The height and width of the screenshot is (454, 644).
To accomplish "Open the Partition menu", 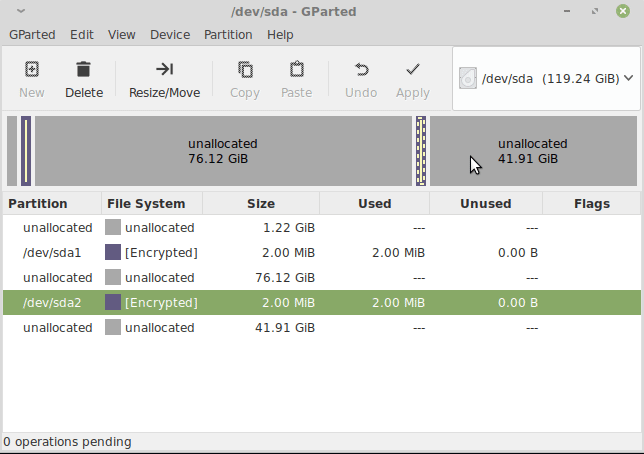I will (228, 35).
